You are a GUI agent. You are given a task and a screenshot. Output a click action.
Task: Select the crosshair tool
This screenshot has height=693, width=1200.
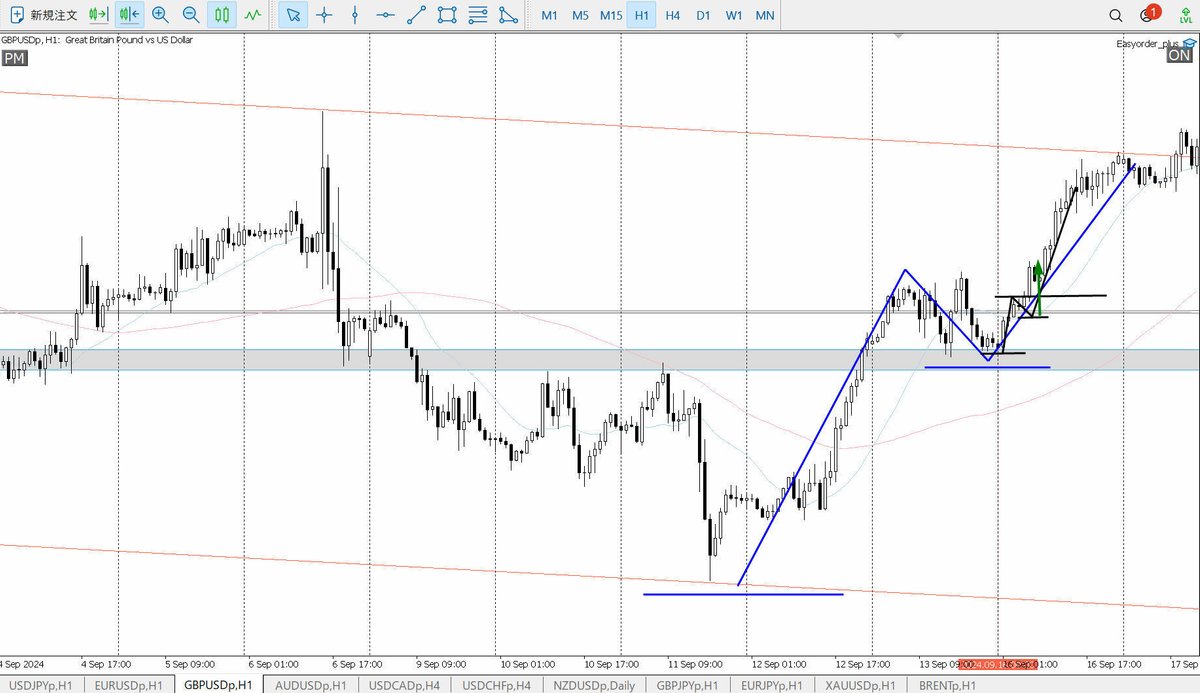click(323, 15)
